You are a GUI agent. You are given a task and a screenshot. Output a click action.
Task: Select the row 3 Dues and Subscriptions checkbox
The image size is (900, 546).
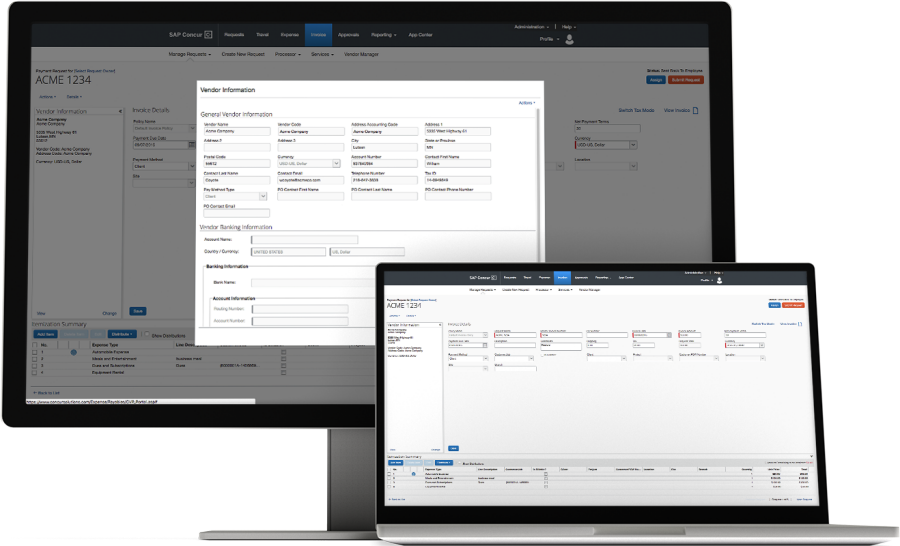pyautogui.click(x=34, y=366)
